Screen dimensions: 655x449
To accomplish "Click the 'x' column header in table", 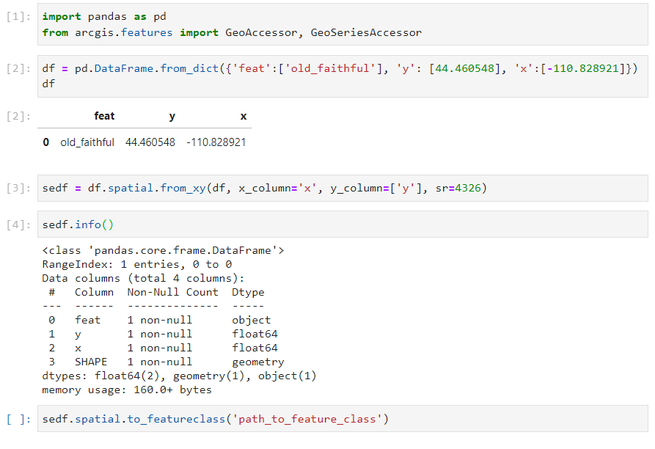I will point(243,117).
